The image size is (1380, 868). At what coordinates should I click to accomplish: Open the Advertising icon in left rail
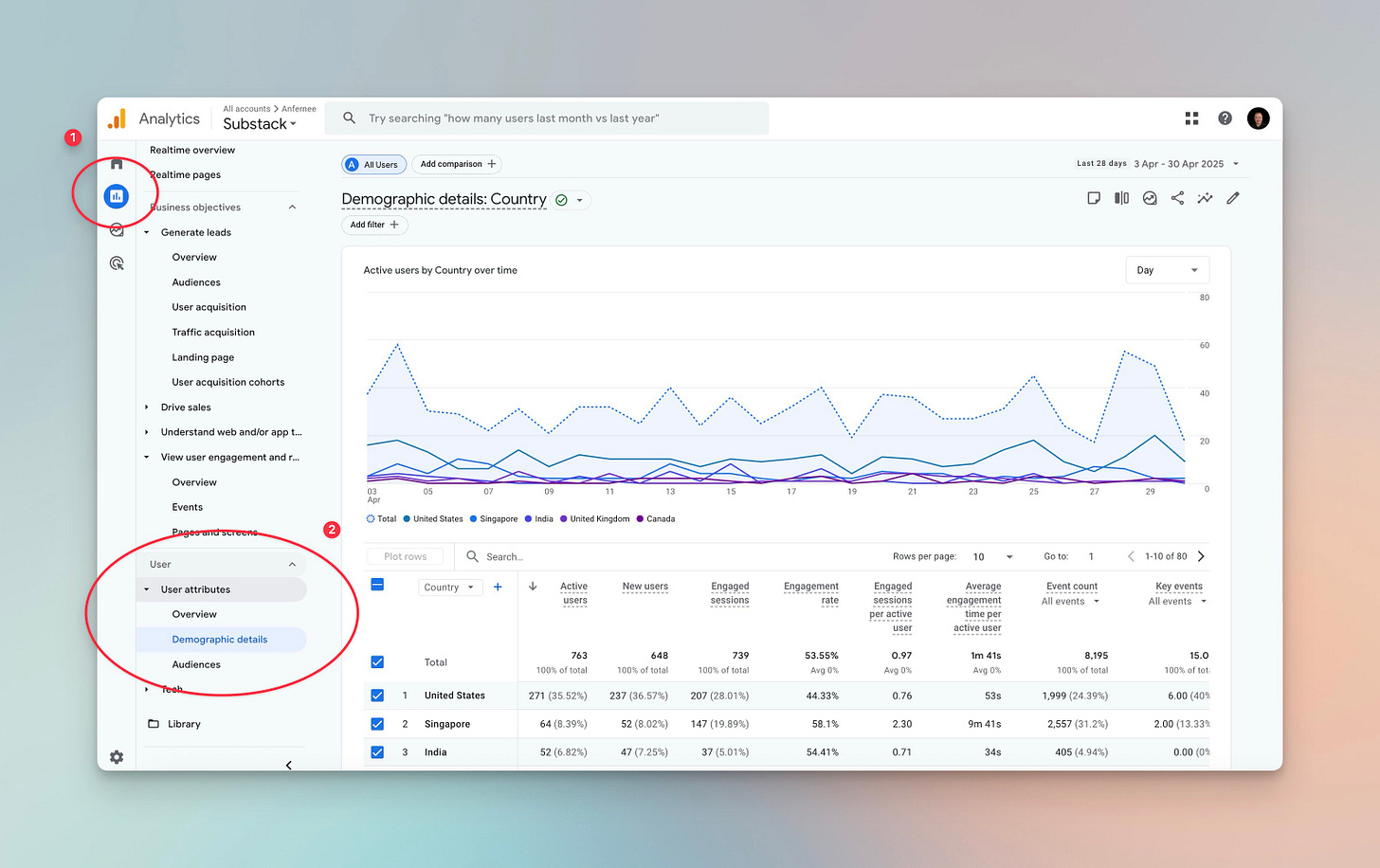coord(117,263)
